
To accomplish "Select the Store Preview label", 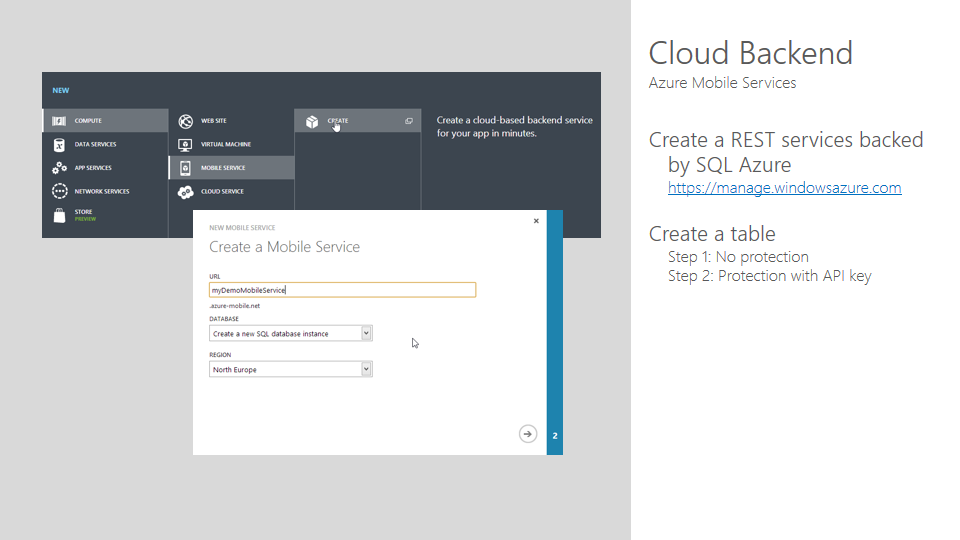I will click(x=85, y=215).
